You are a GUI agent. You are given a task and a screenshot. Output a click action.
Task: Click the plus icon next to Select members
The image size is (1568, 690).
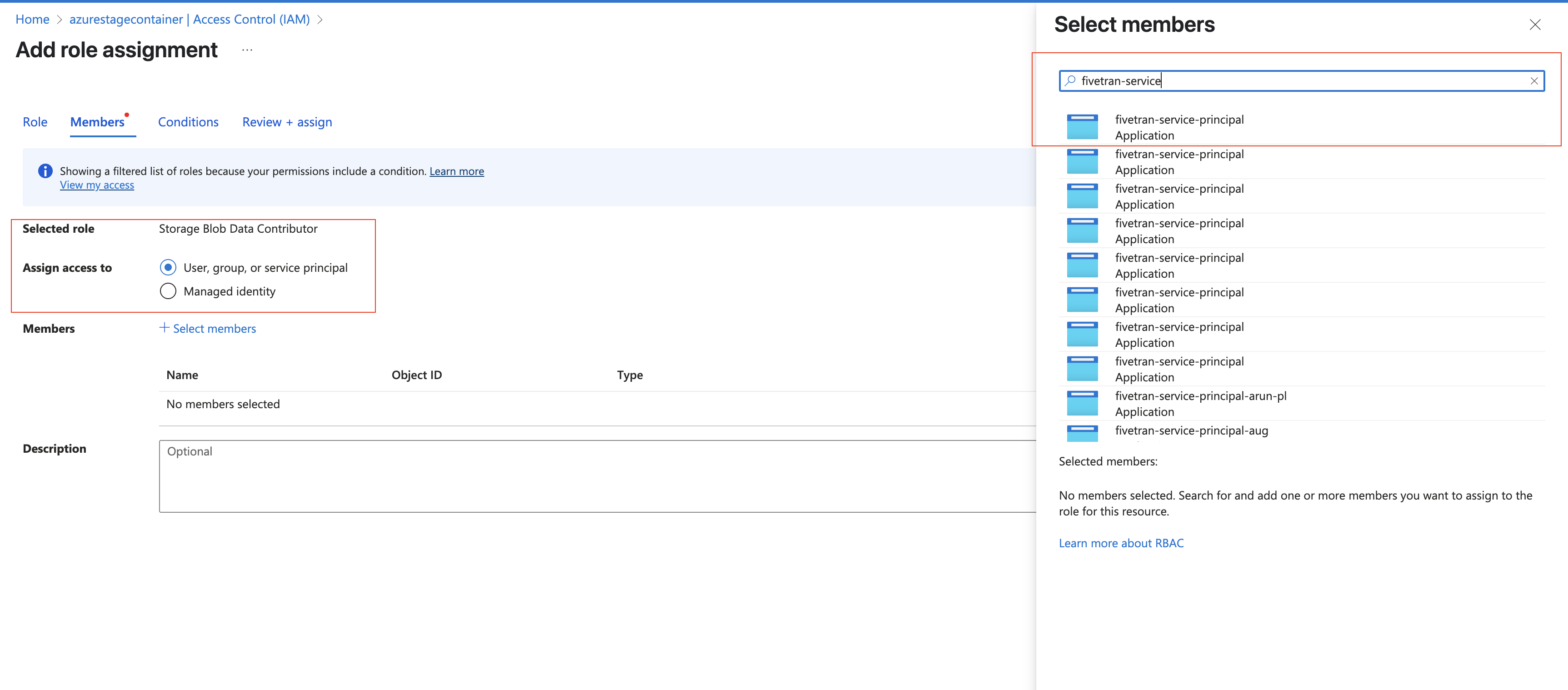tap(165, 328)
